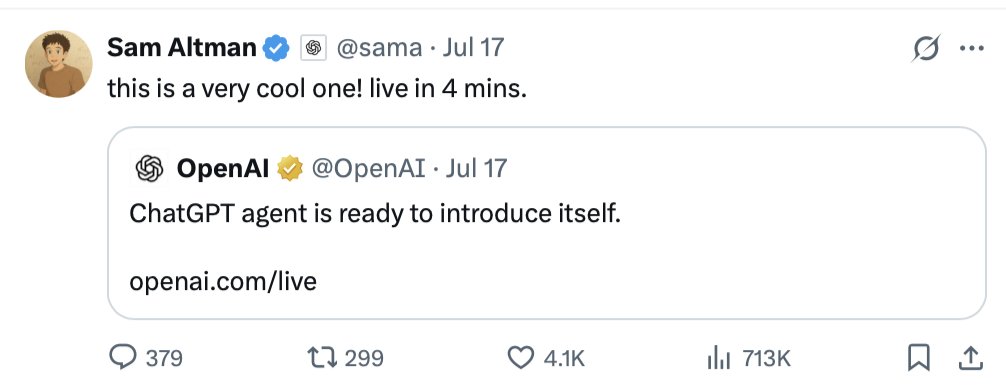
Task: Open the quoted tweet's Jul 17 date
Action: [x=476, y=168]
